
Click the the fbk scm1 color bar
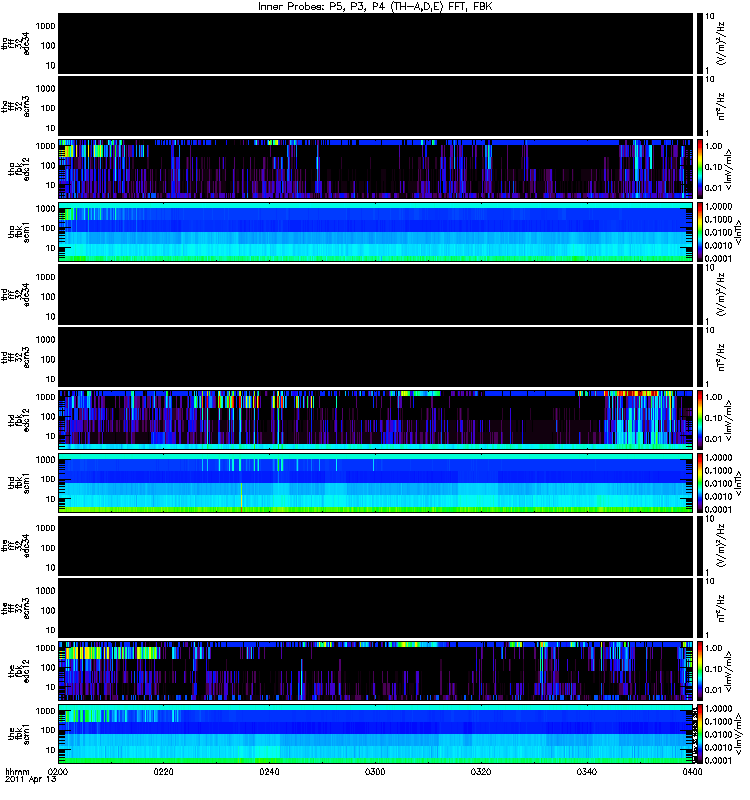(701, 734)
